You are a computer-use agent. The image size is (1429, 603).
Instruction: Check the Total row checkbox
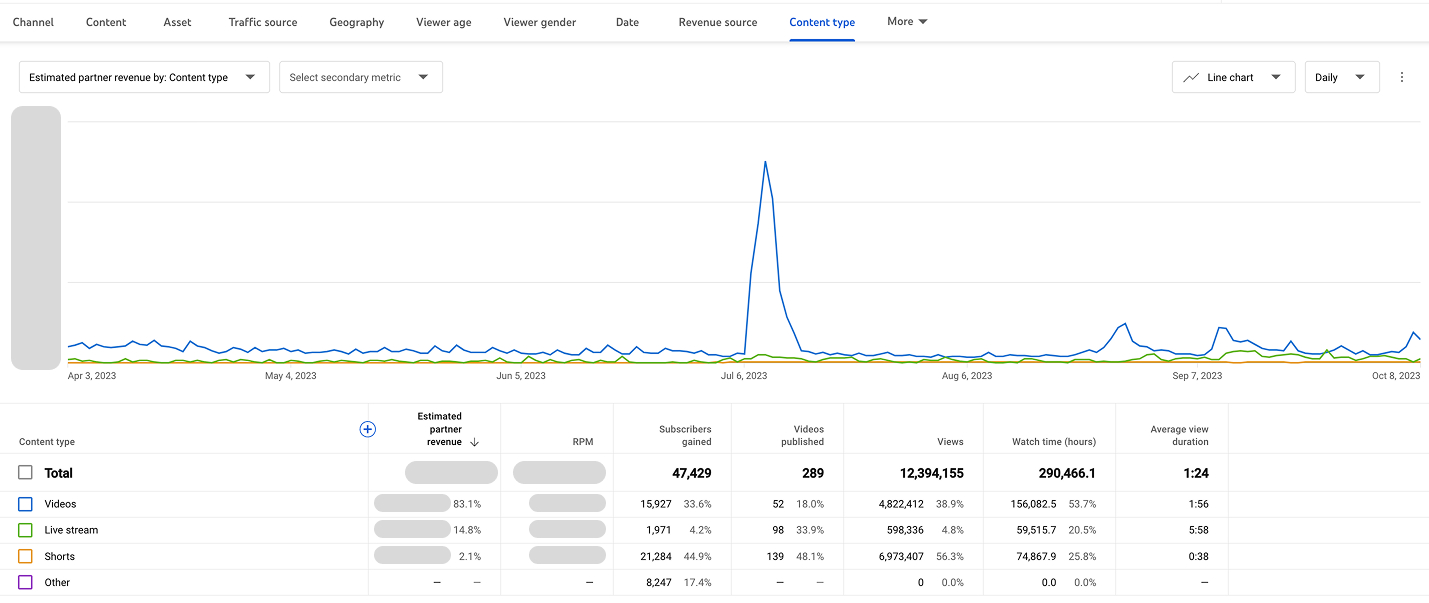click(24, 472)
